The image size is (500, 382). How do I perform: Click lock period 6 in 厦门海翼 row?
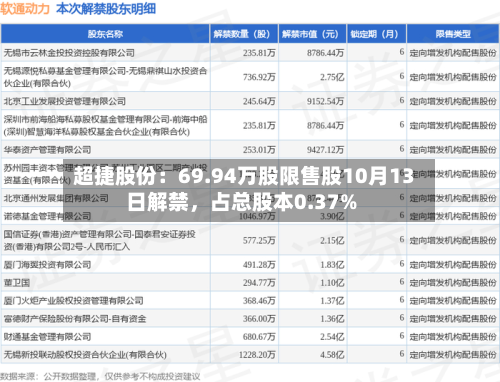point(402,264)
